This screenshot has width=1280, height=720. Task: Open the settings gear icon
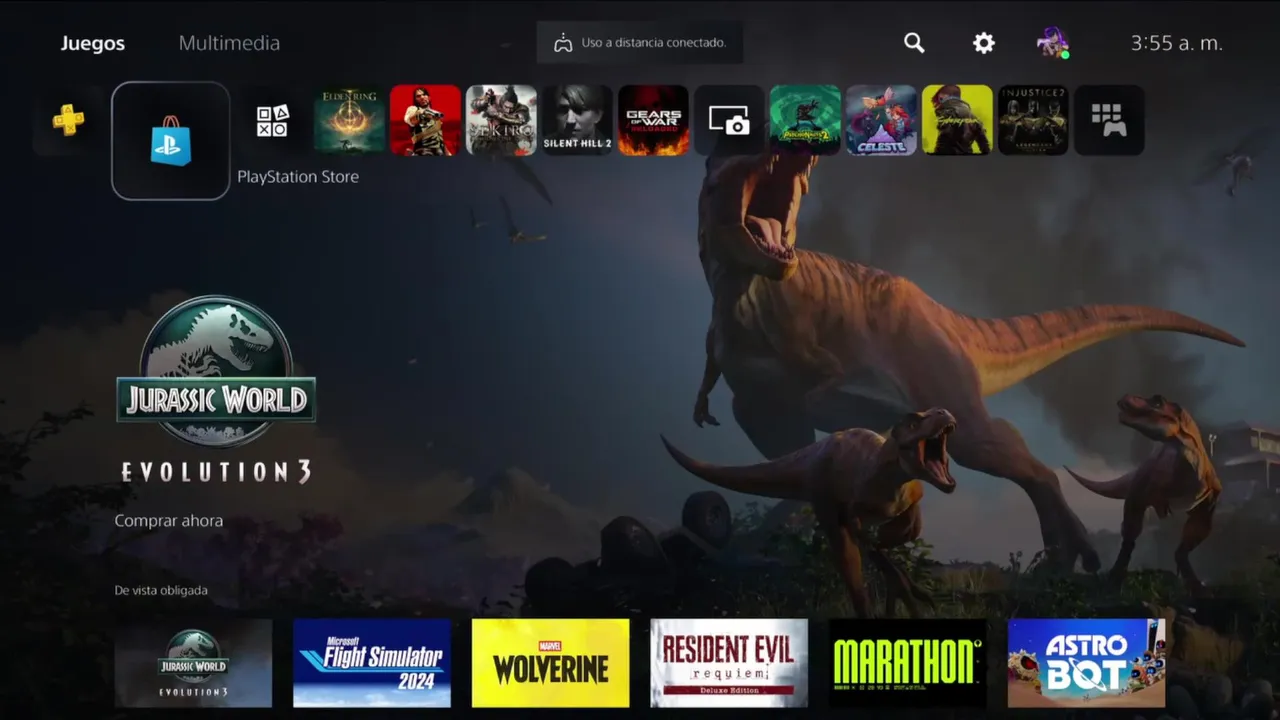(x=984, y=43)
